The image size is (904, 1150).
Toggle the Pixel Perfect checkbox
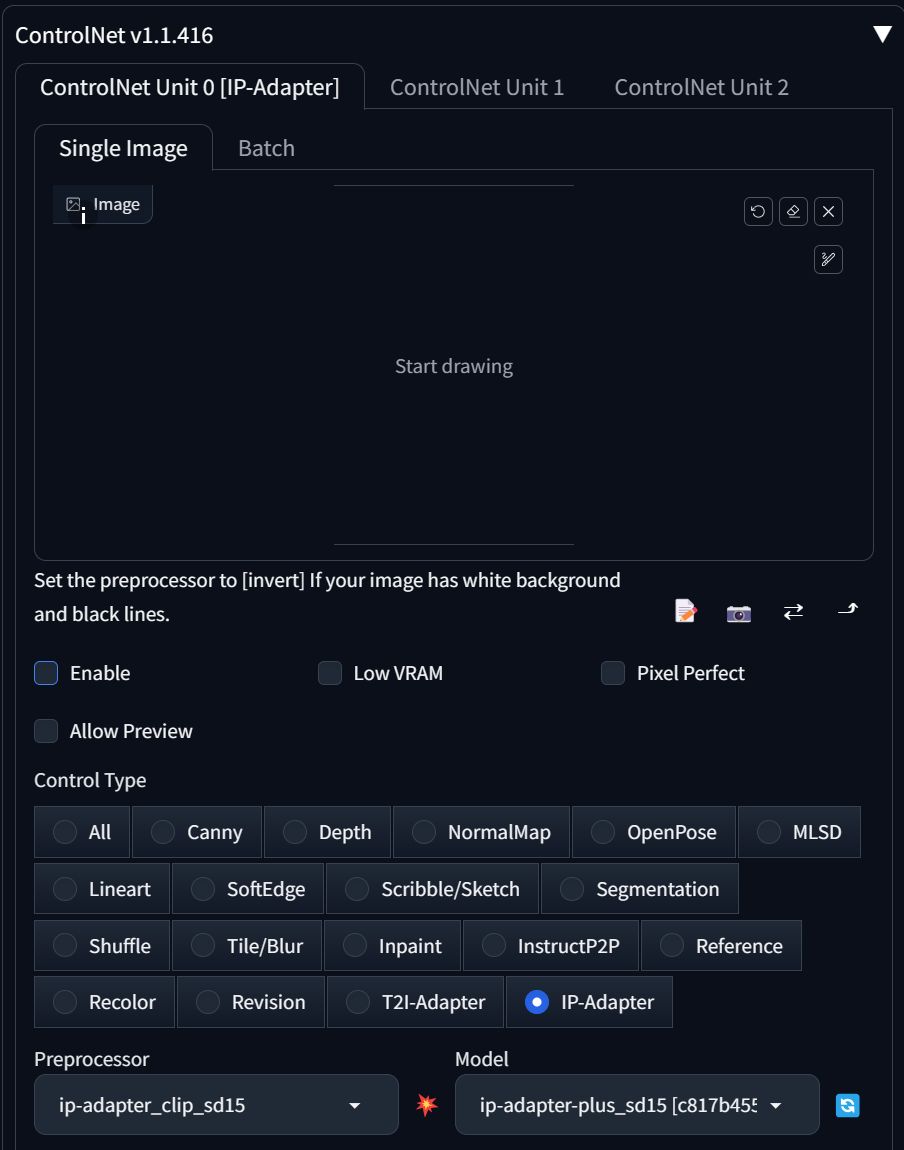click(613, 673)
